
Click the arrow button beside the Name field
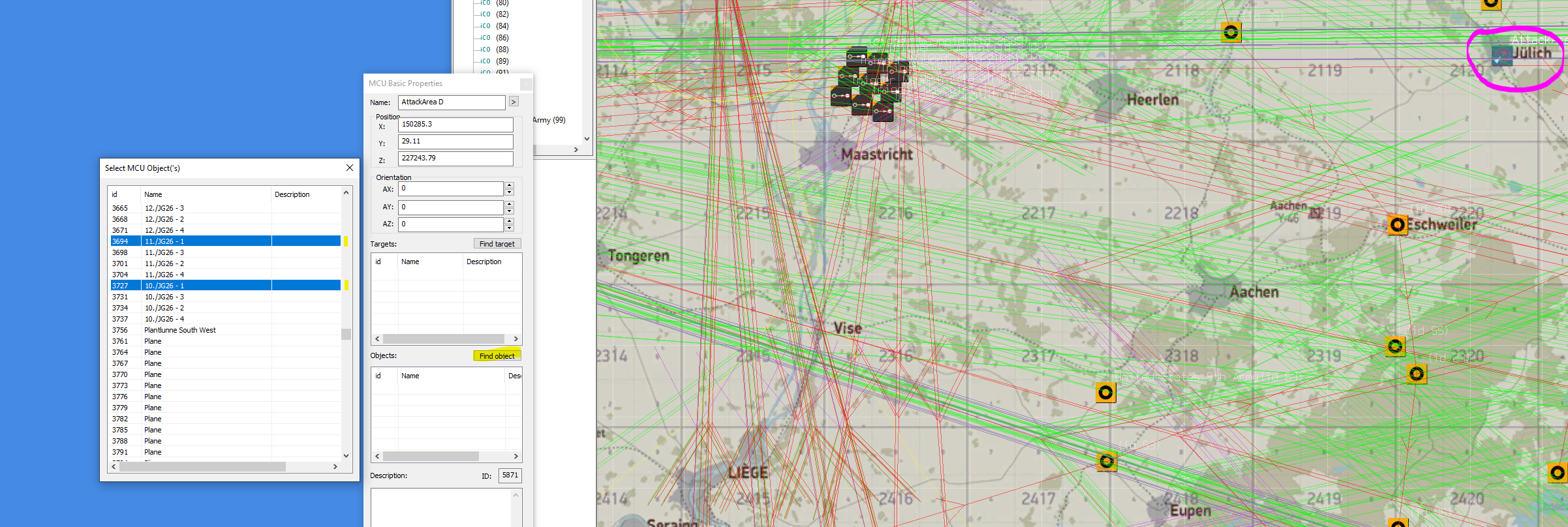514,102
